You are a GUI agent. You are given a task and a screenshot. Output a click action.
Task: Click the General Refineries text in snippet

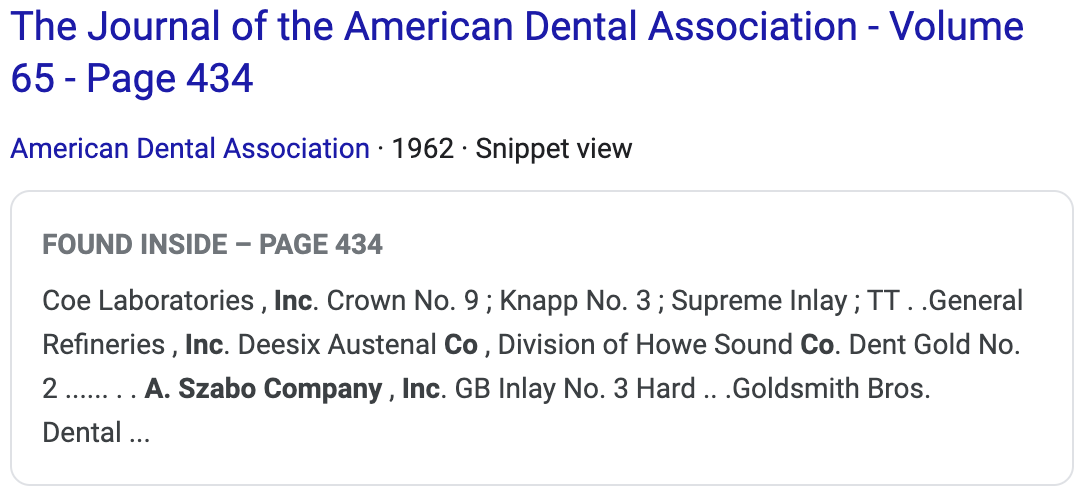point(976,300)
